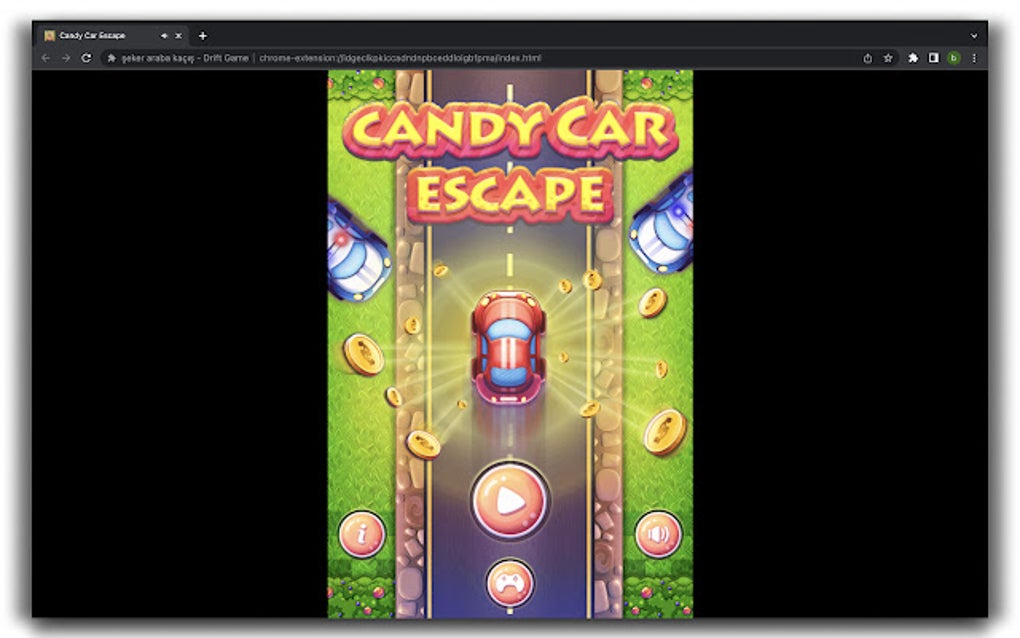Expand the site information area in the address bar
Image resolution: width=1020 pixels, height=638 pixels.
click(113, 58)
